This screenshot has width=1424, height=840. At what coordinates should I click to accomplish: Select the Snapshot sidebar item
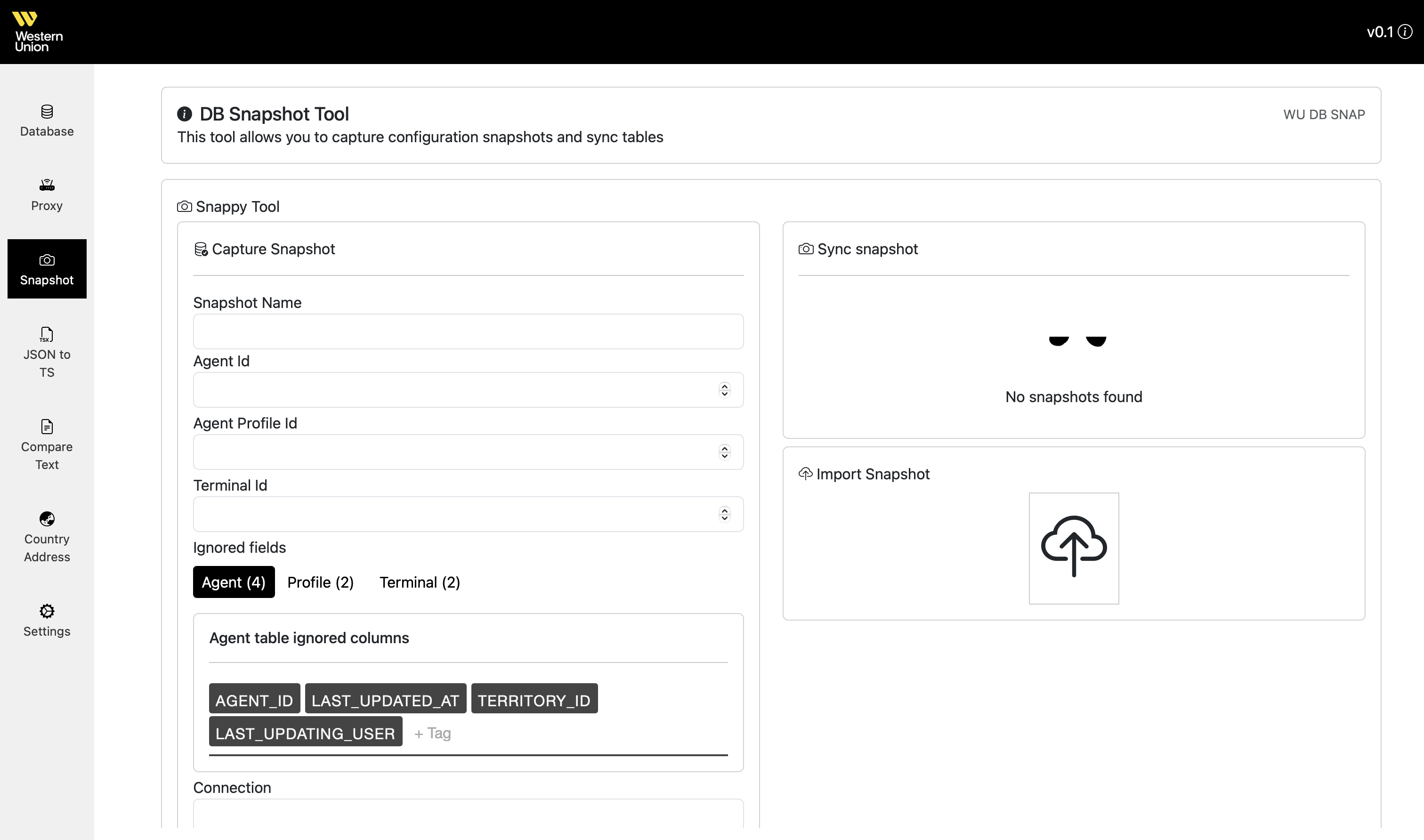coord(47,269)
